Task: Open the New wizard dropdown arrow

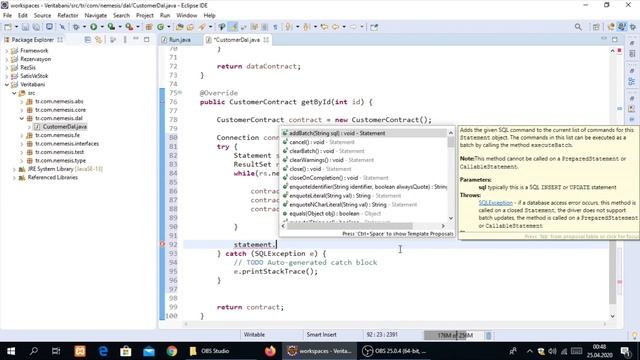Action: coord(16,27)
